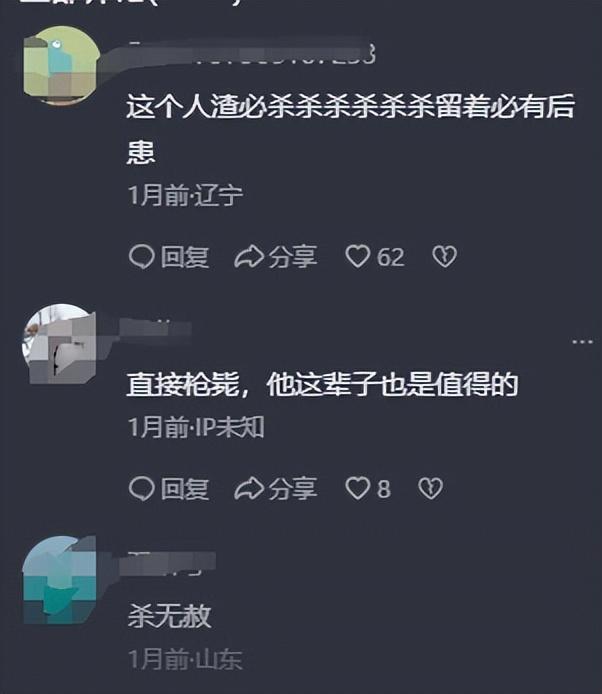
Task: Select the 这个人渣必杀 comment text
Action: pos(350,129)
